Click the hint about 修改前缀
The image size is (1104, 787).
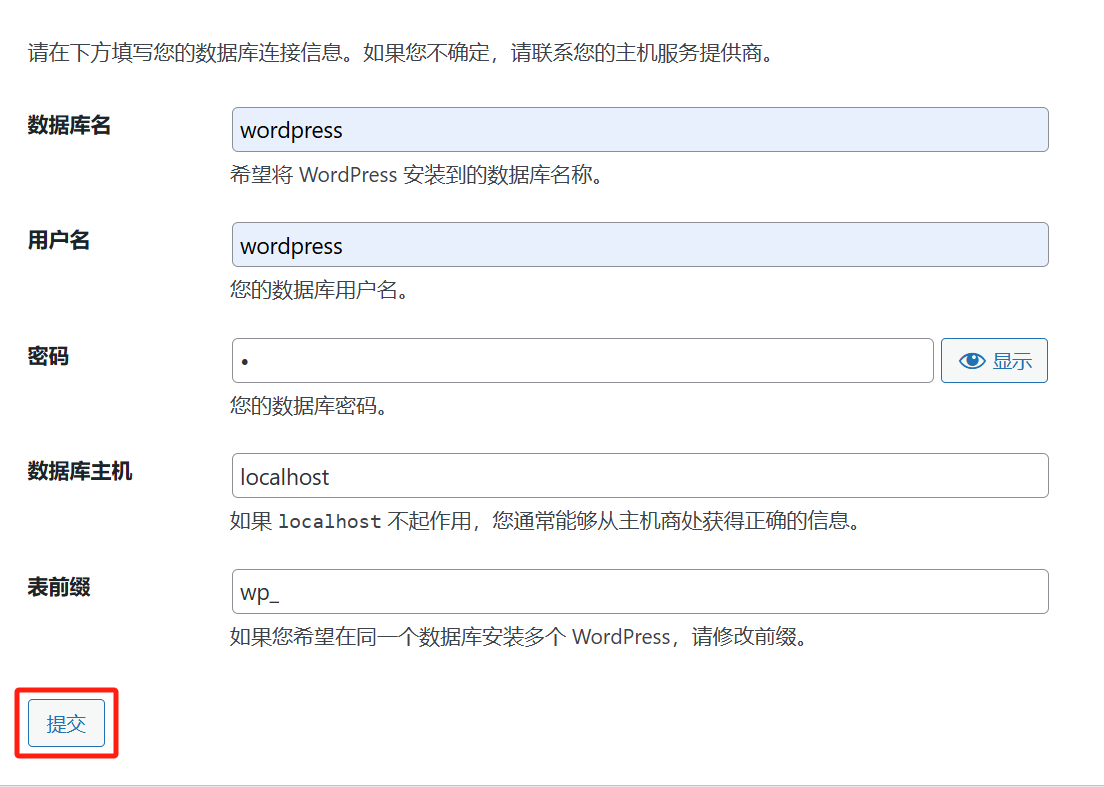(x=520, y=637)
